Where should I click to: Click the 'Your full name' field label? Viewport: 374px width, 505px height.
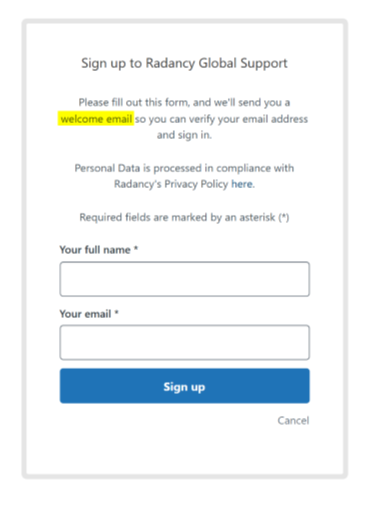(x=95, y=250)
